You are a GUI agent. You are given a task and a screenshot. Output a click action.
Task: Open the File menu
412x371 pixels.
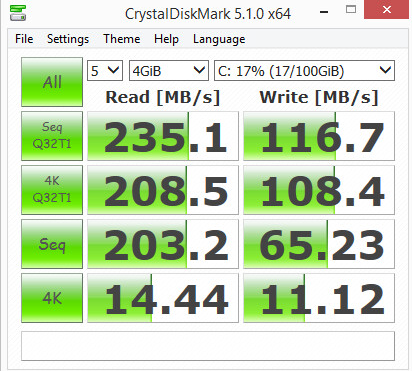coord(24,39)
